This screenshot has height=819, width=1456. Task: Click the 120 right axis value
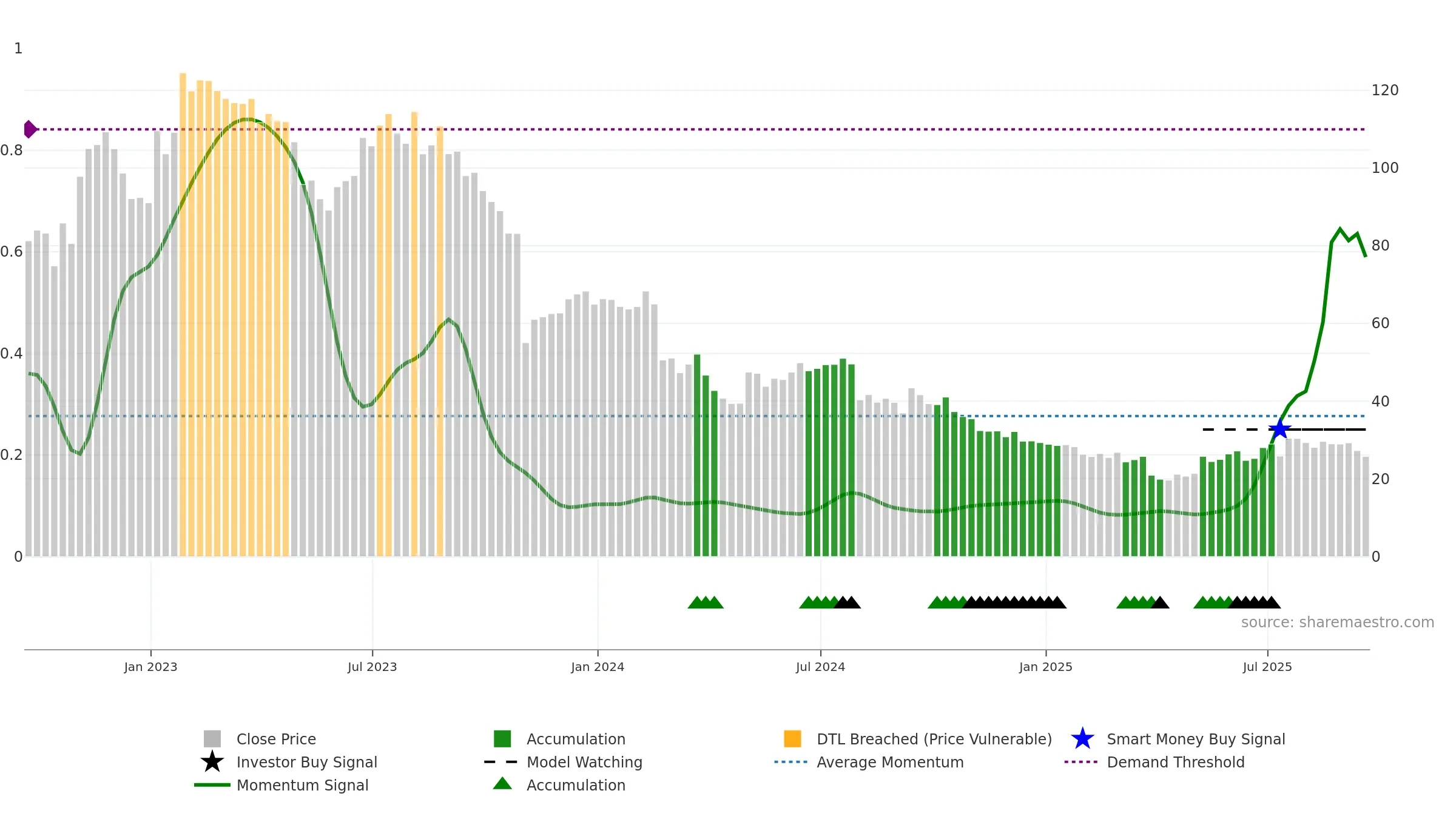coord(1385,90)
